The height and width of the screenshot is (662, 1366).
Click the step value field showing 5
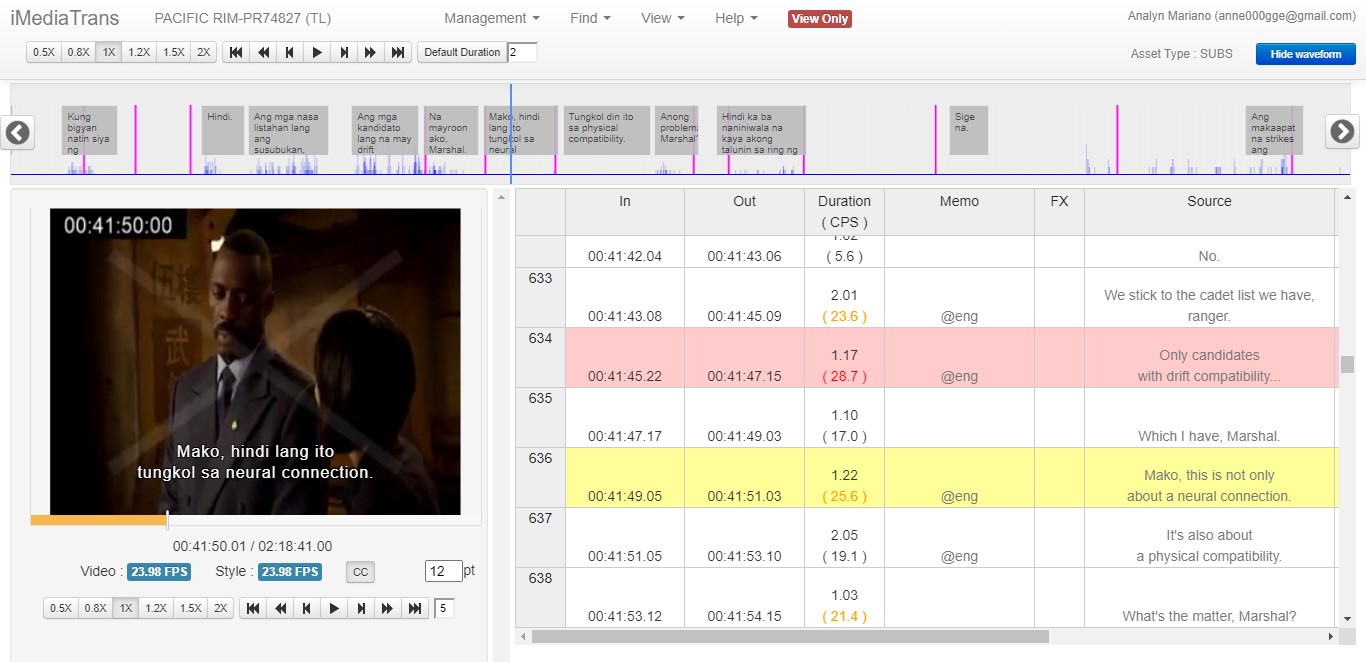[x=444, y=608]
